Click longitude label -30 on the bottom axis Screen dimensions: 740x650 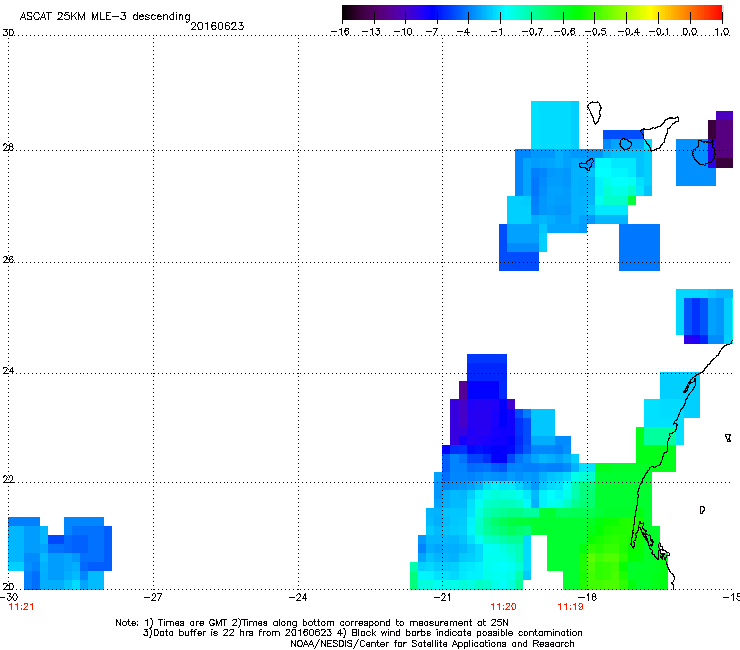(9, 597)
